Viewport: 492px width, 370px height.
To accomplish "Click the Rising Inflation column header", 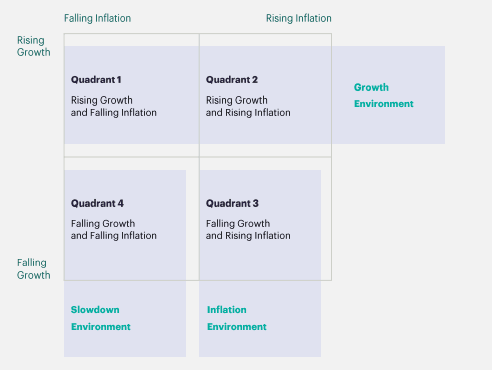I will click(299, 18).
